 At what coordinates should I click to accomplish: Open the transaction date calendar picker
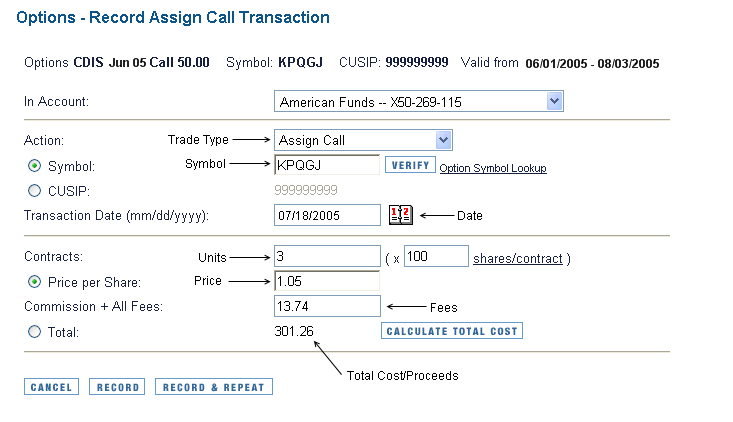[401, 215]
